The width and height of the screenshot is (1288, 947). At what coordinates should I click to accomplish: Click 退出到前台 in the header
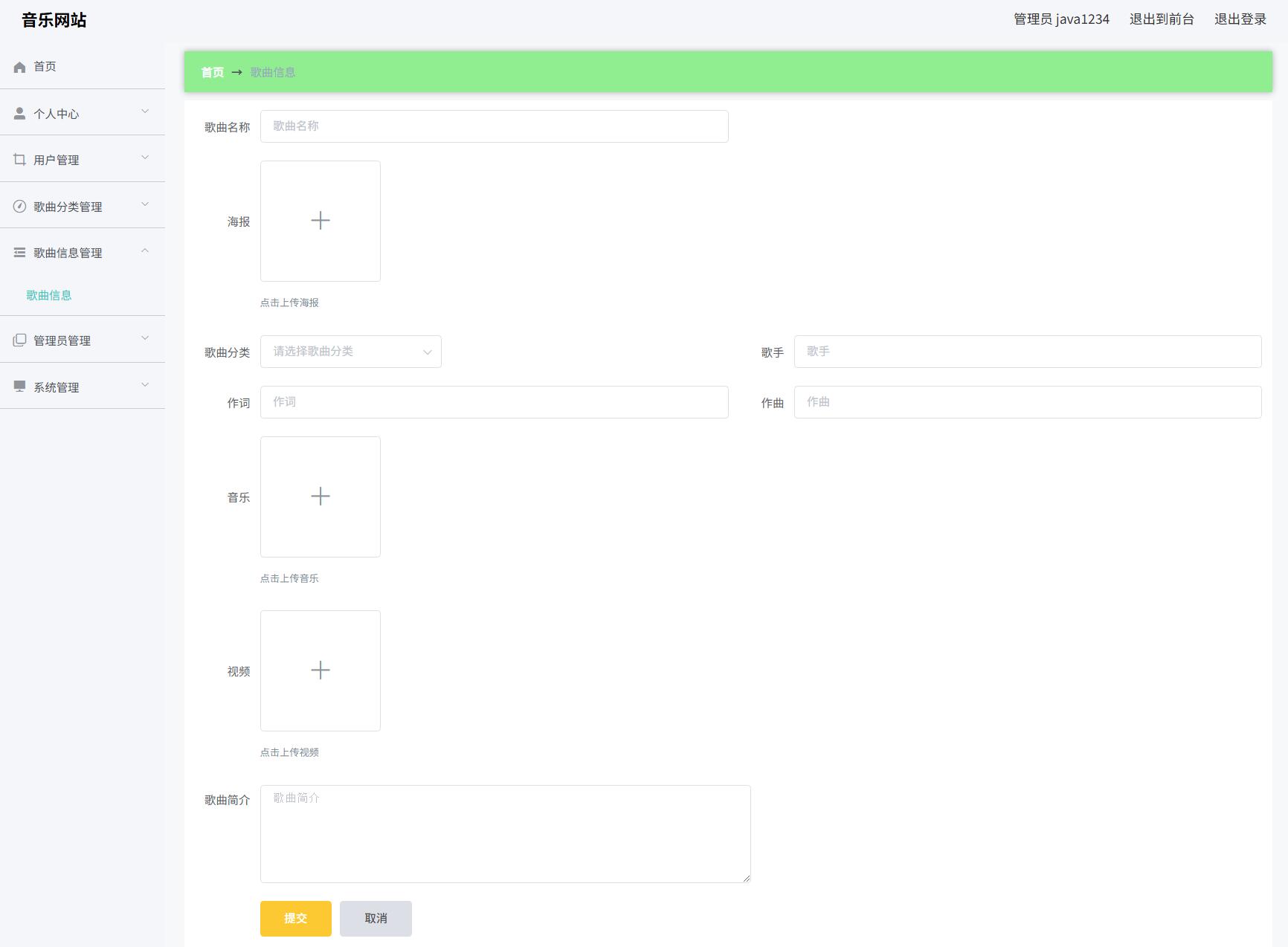coord(1162,19)
